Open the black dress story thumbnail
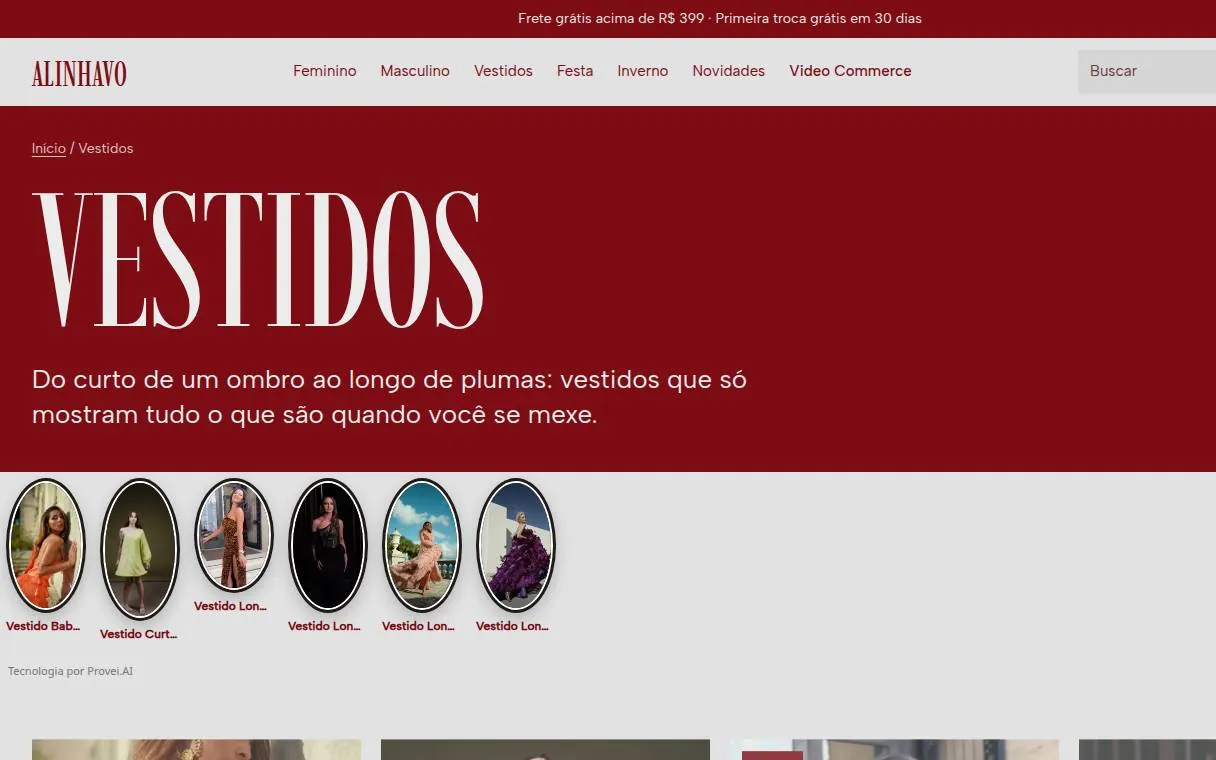1216x760 pixels. coord(328,545)
